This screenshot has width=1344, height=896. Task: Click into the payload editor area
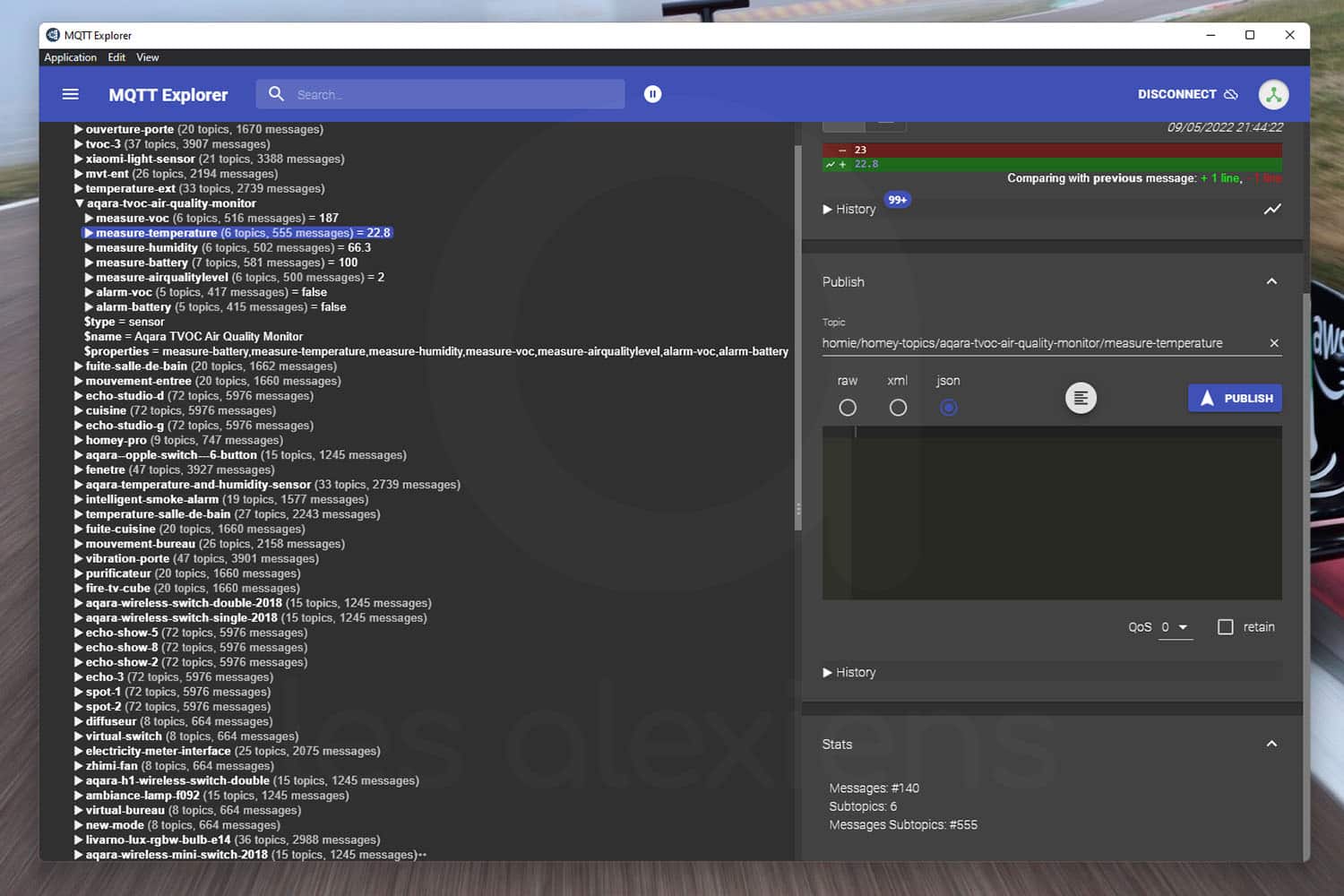pyautogui.click(x=1052, y=513)
